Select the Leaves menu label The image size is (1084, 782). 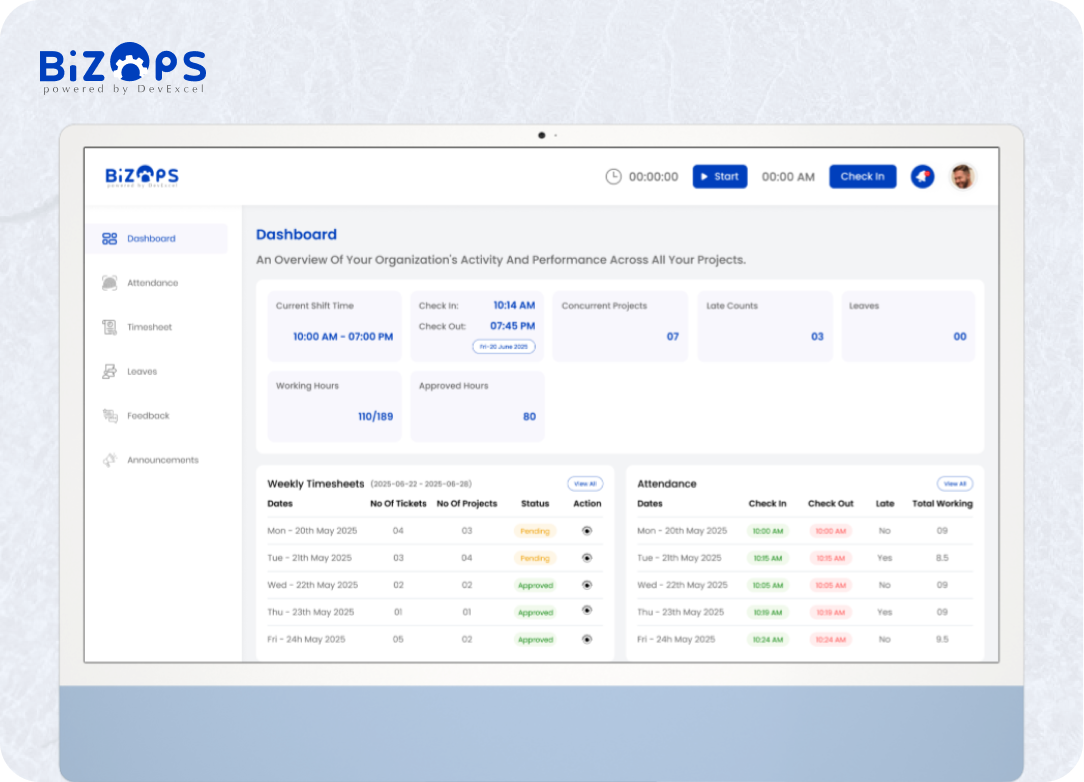142,371
